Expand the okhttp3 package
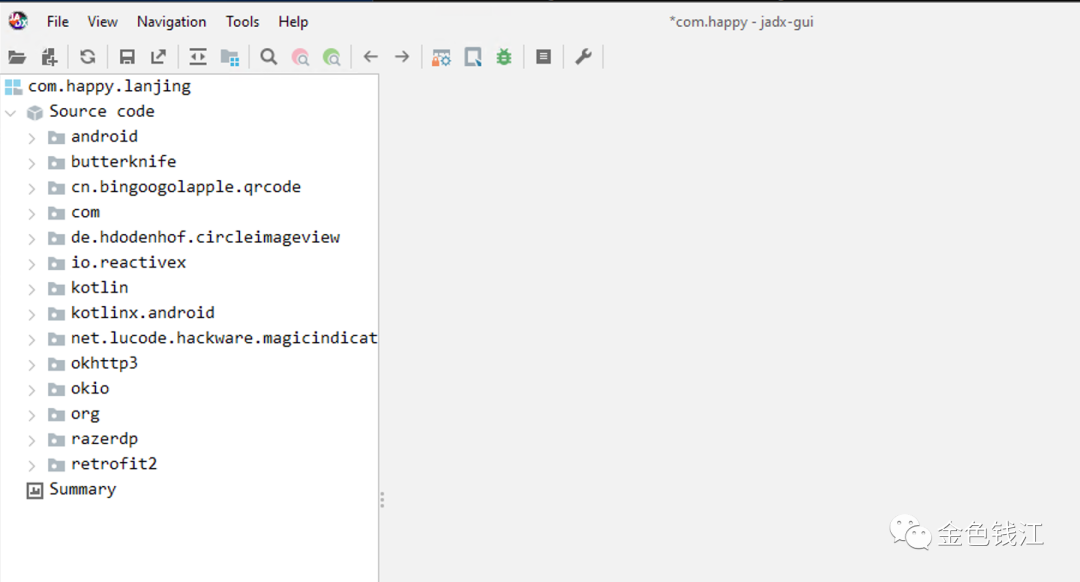The image size is (1080, 582). click(x=32, y=364)
